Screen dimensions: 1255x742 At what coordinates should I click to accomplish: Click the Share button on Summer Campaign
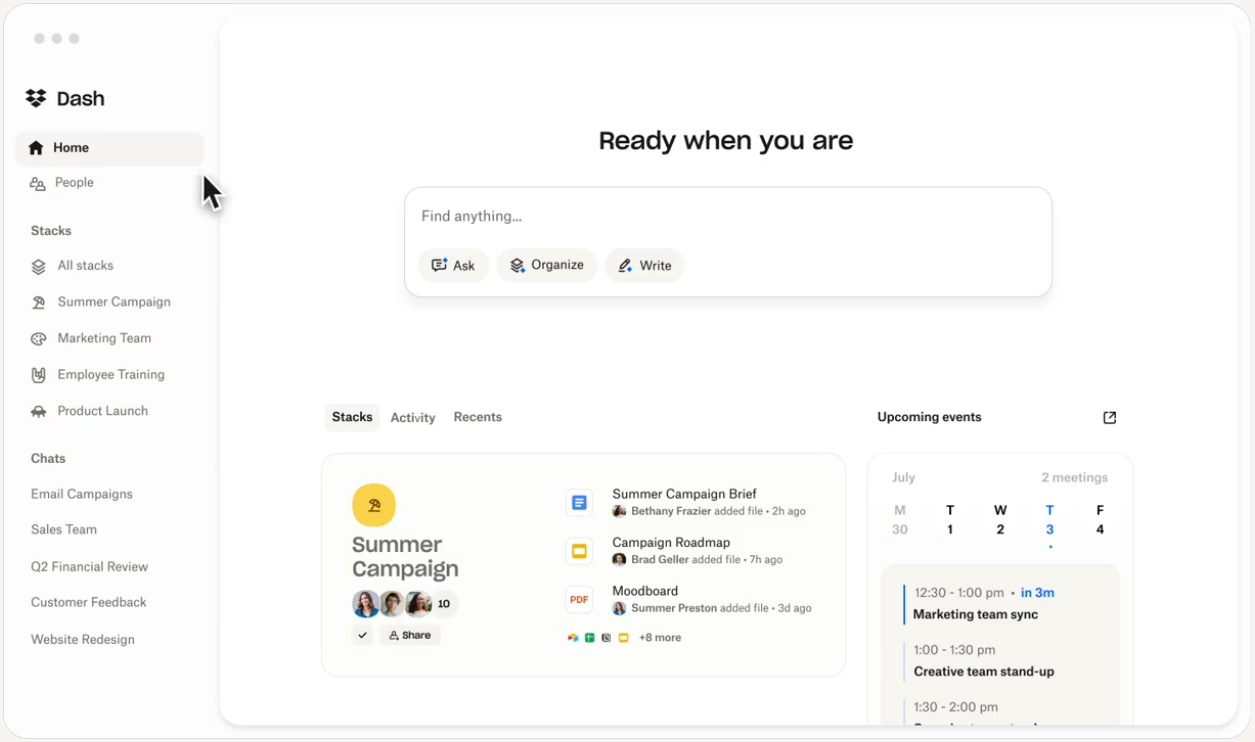410,635
